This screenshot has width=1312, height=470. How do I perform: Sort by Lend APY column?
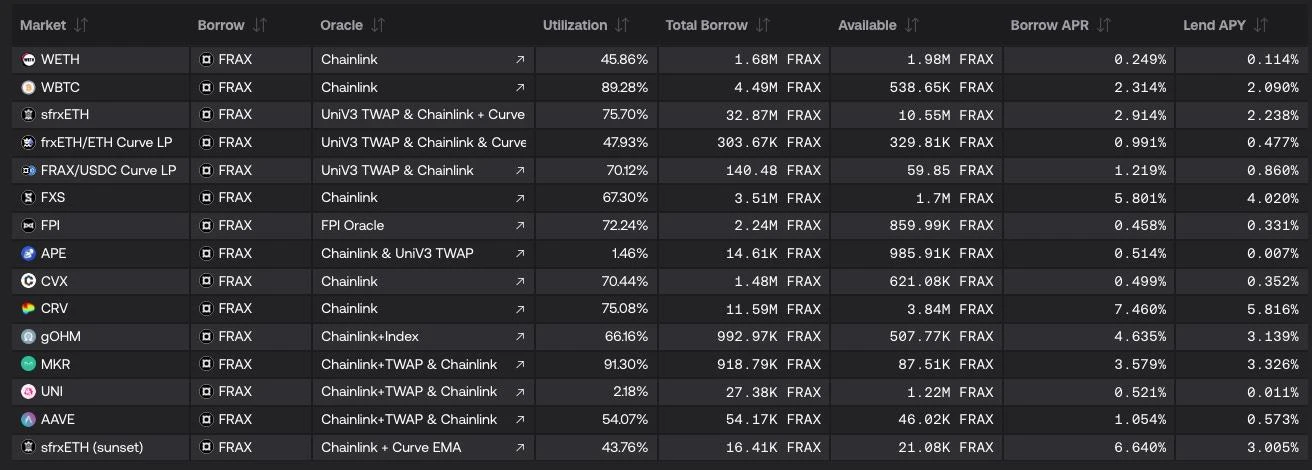(x=1261, y=25)
